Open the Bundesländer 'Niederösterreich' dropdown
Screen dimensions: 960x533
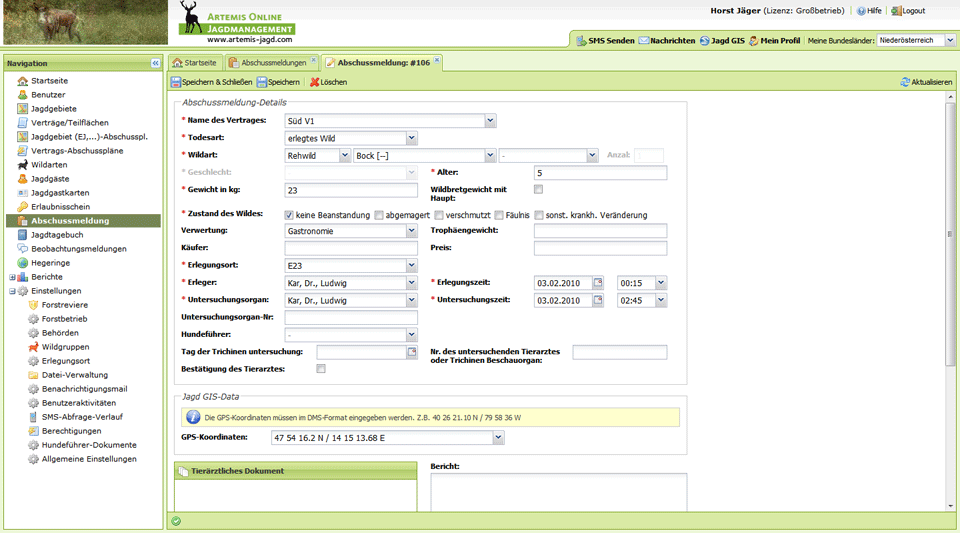click(950, 40)
